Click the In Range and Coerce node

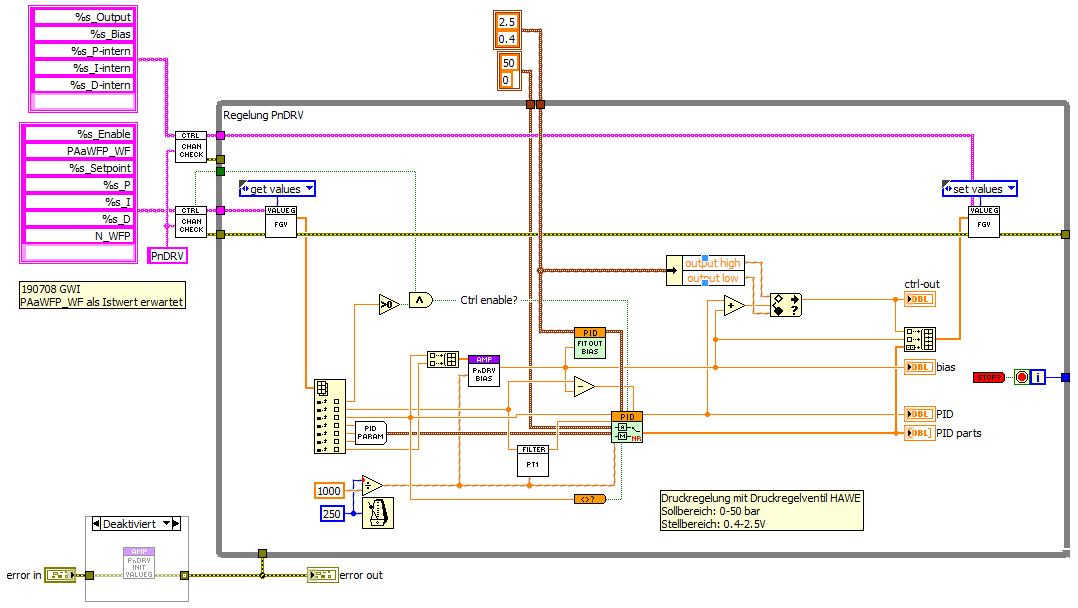point(786,305)
